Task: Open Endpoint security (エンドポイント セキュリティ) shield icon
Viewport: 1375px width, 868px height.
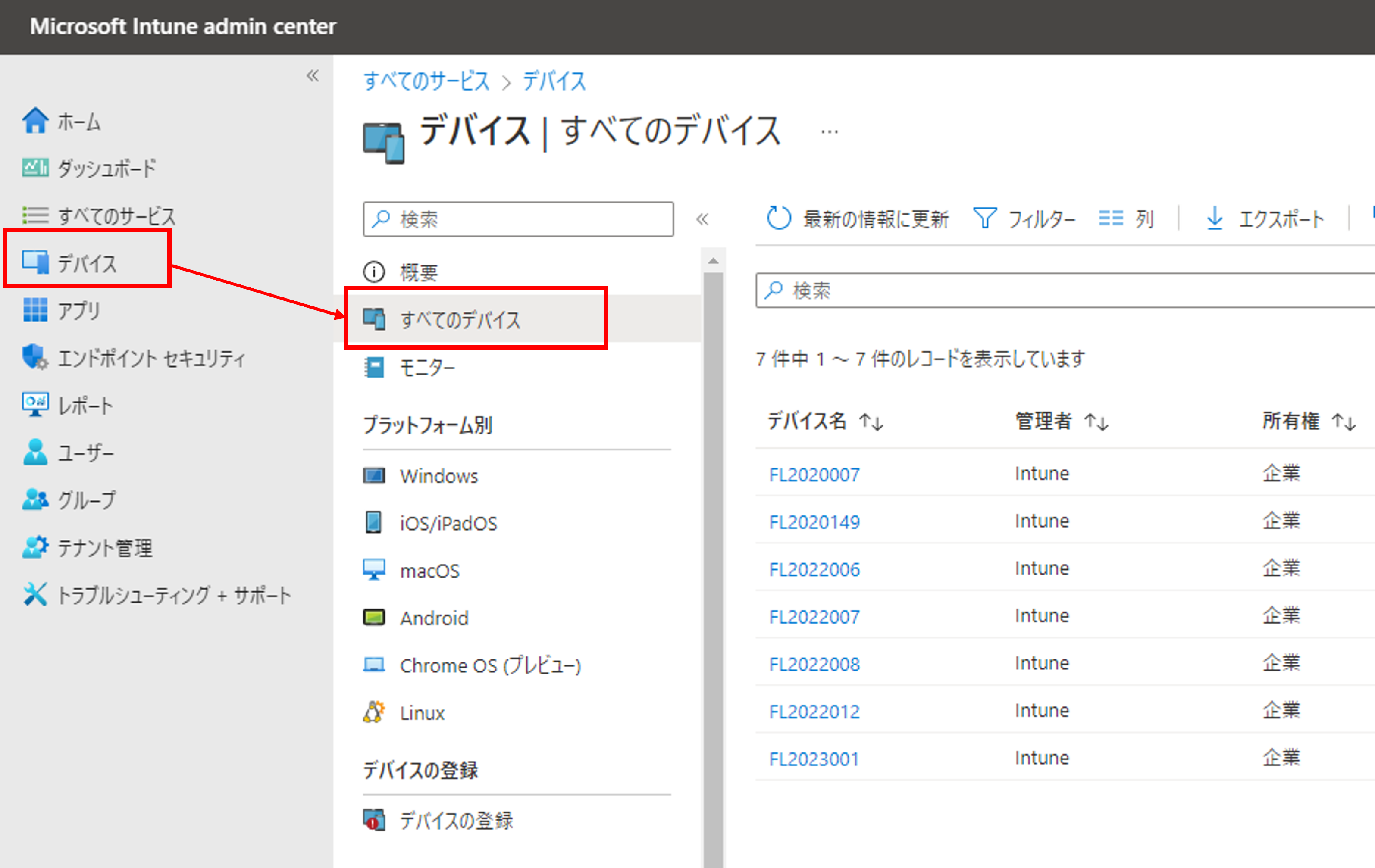Action: tap(35, 357)
